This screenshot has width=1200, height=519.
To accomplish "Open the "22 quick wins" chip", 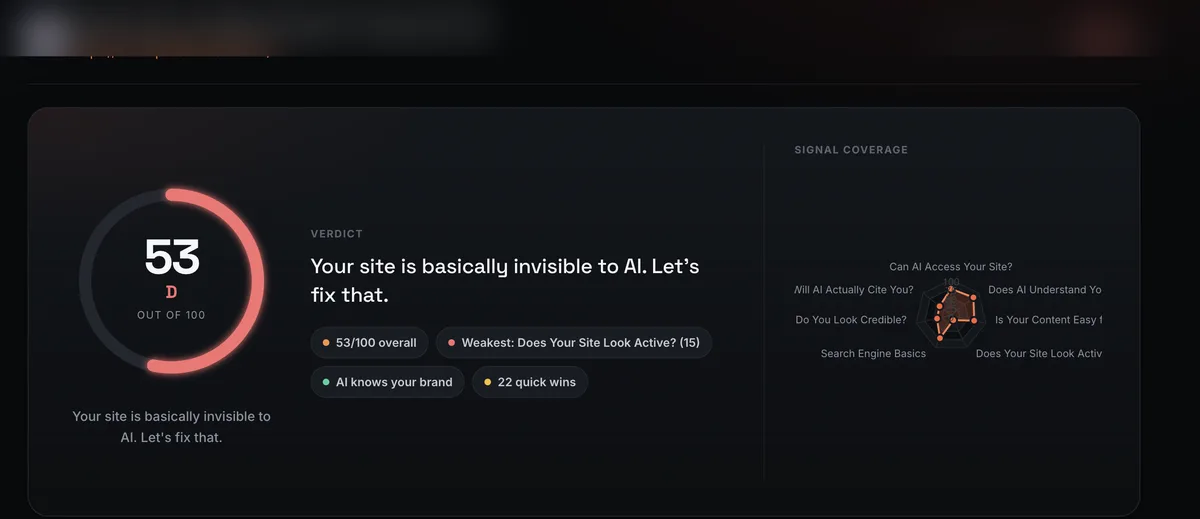I will click(x=530, y=382).
